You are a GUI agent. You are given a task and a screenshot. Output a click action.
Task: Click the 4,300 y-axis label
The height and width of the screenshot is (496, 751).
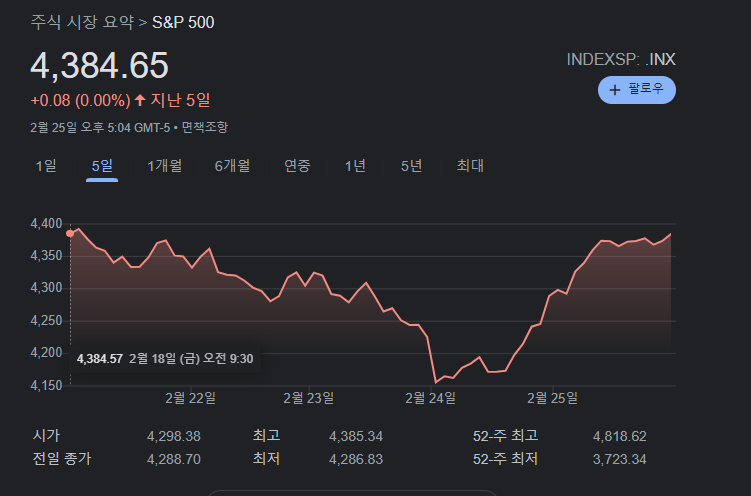click(46, 288)
